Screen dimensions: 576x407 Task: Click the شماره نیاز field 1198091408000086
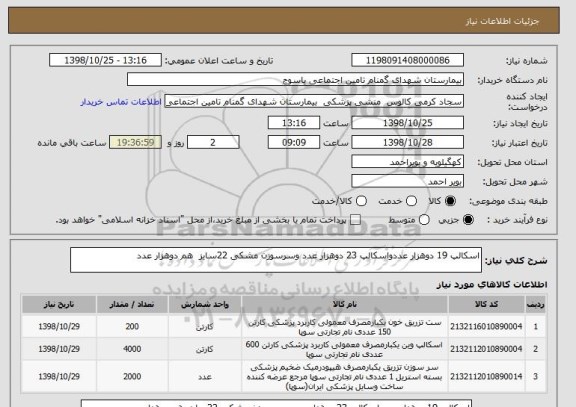click(x=407, y=60)
